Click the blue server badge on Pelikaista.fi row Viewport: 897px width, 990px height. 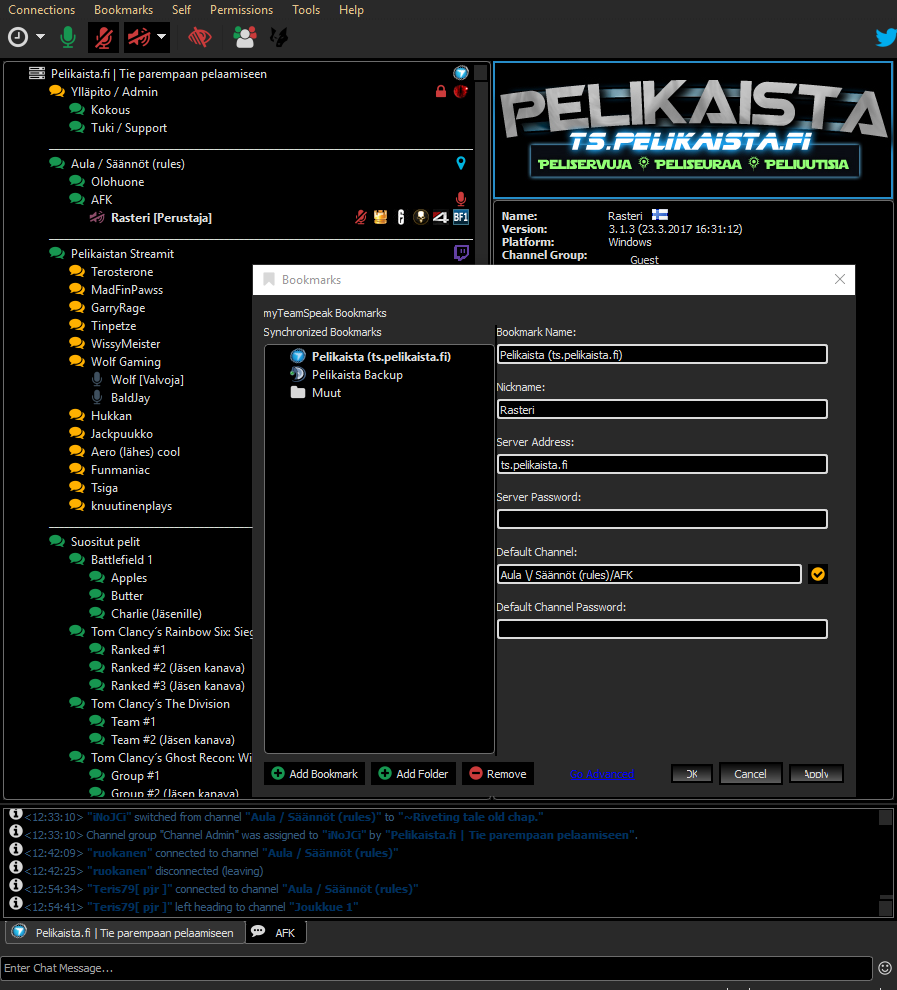[461, 73]
